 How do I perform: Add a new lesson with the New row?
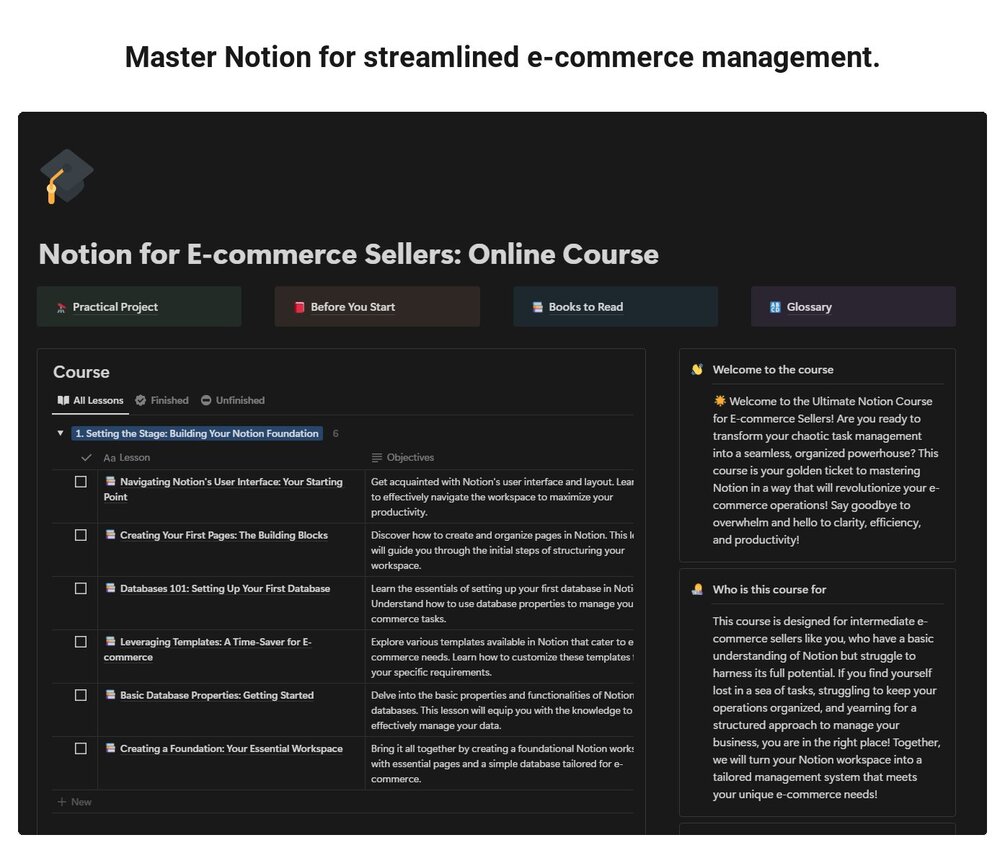[75, 802]
